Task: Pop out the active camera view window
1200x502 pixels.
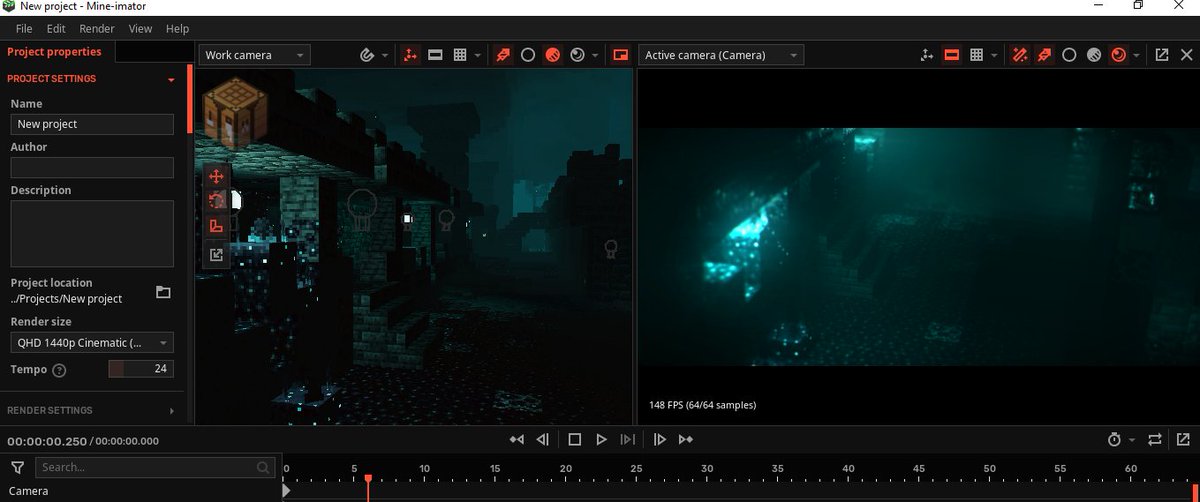Action: click(1162, 55)
